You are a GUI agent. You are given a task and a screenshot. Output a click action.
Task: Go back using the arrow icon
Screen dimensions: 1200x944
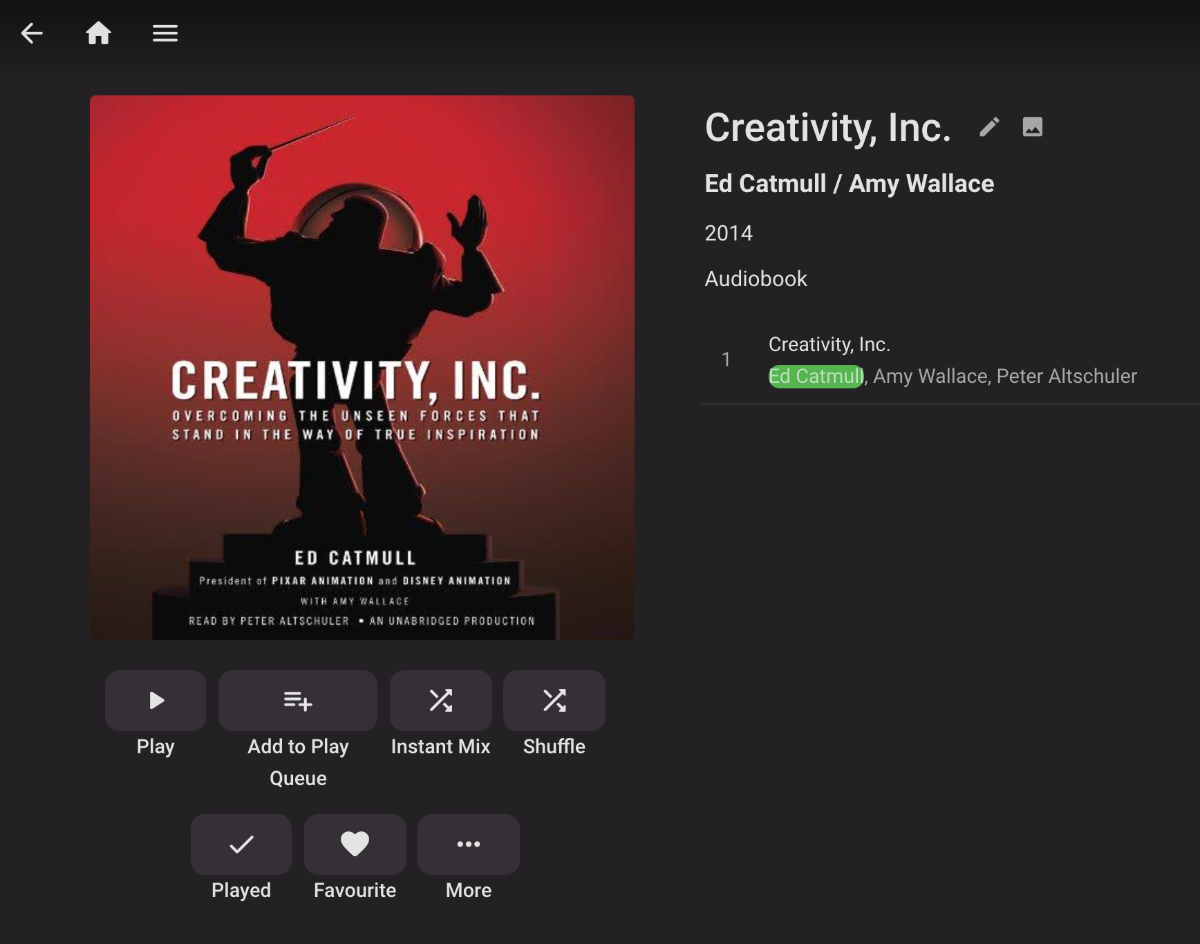click(32, 33)
